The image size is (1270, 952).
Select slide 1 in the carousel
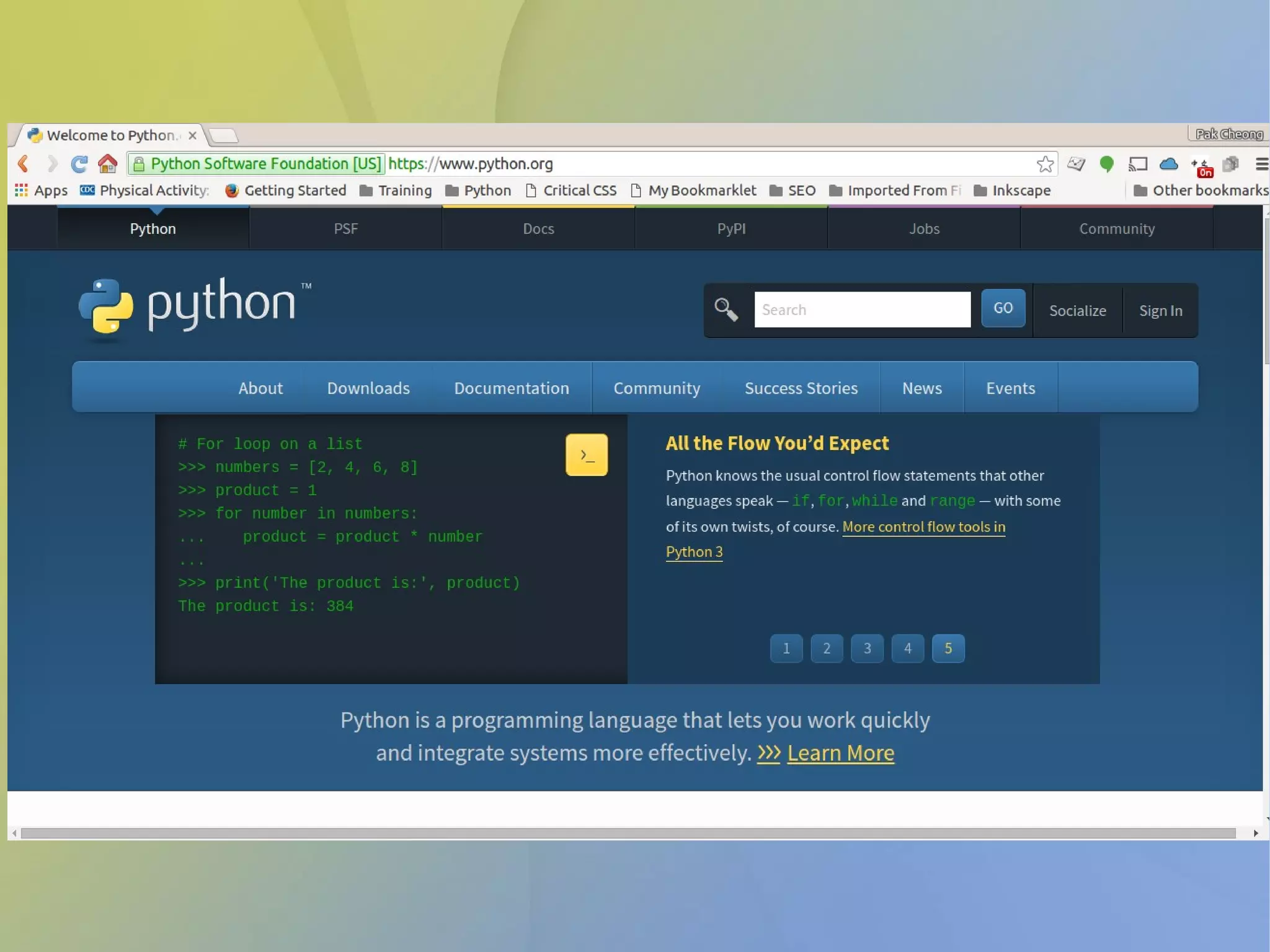point(786,649)
